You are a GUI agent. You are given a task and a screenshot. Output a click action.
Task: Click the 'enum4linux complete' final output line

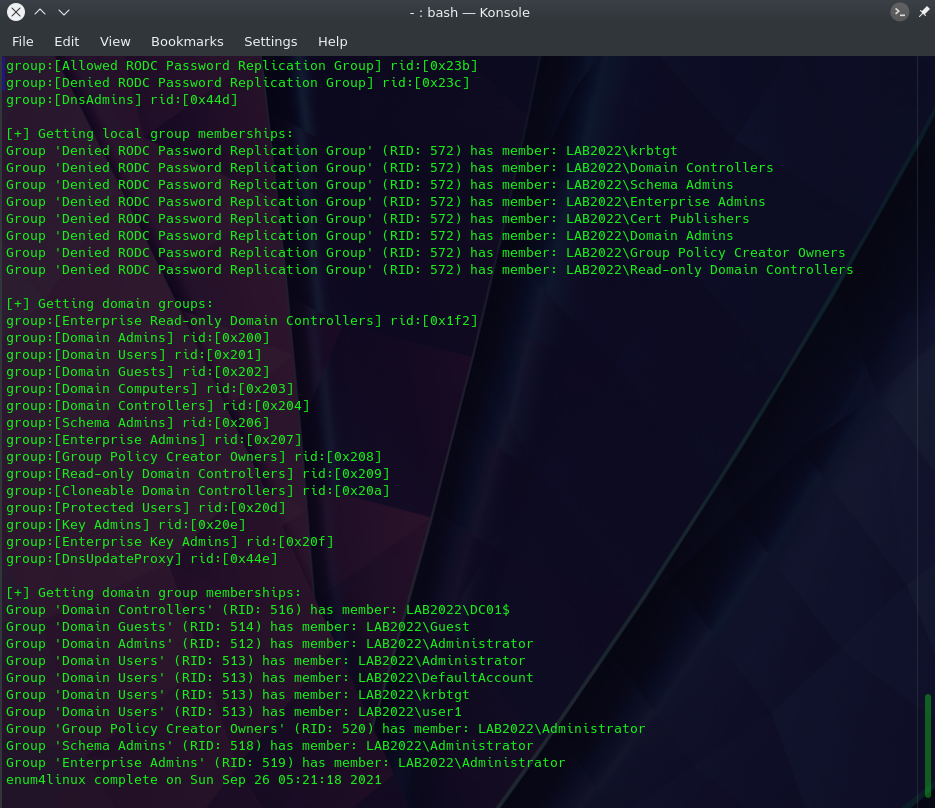pyautogui.click(x=194, y=779)
